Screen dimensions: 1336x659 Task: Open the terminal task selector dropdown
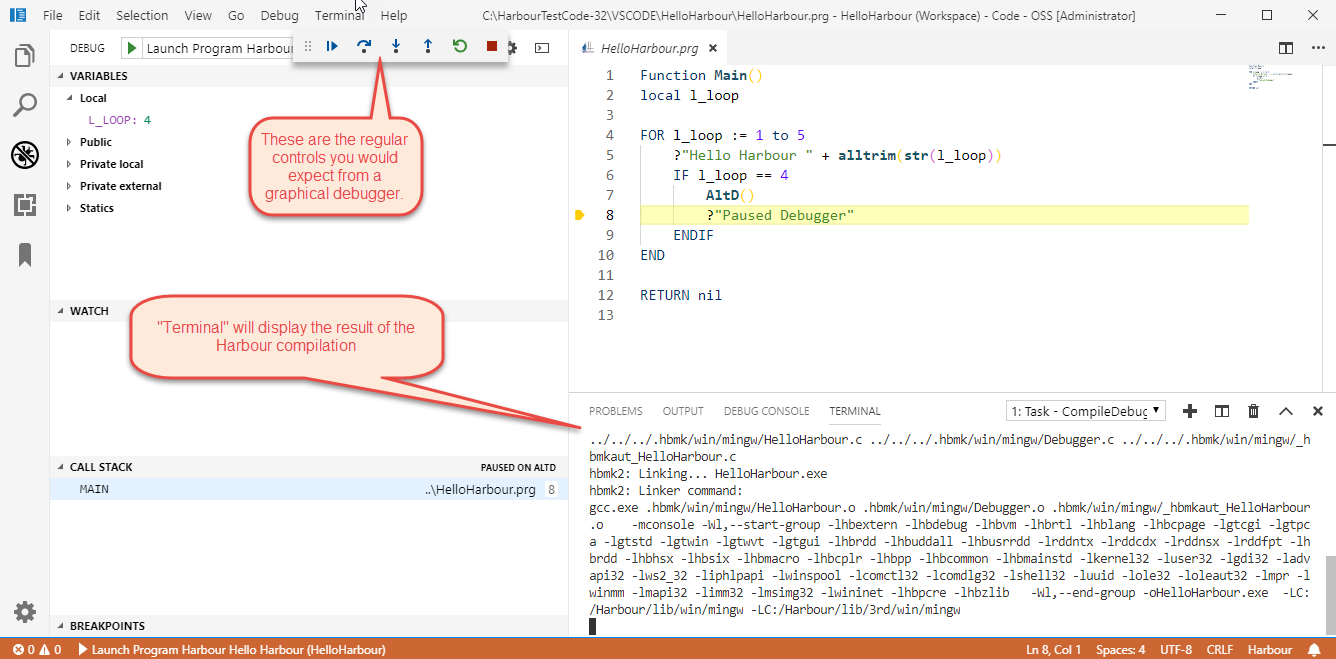(1086, 411)
